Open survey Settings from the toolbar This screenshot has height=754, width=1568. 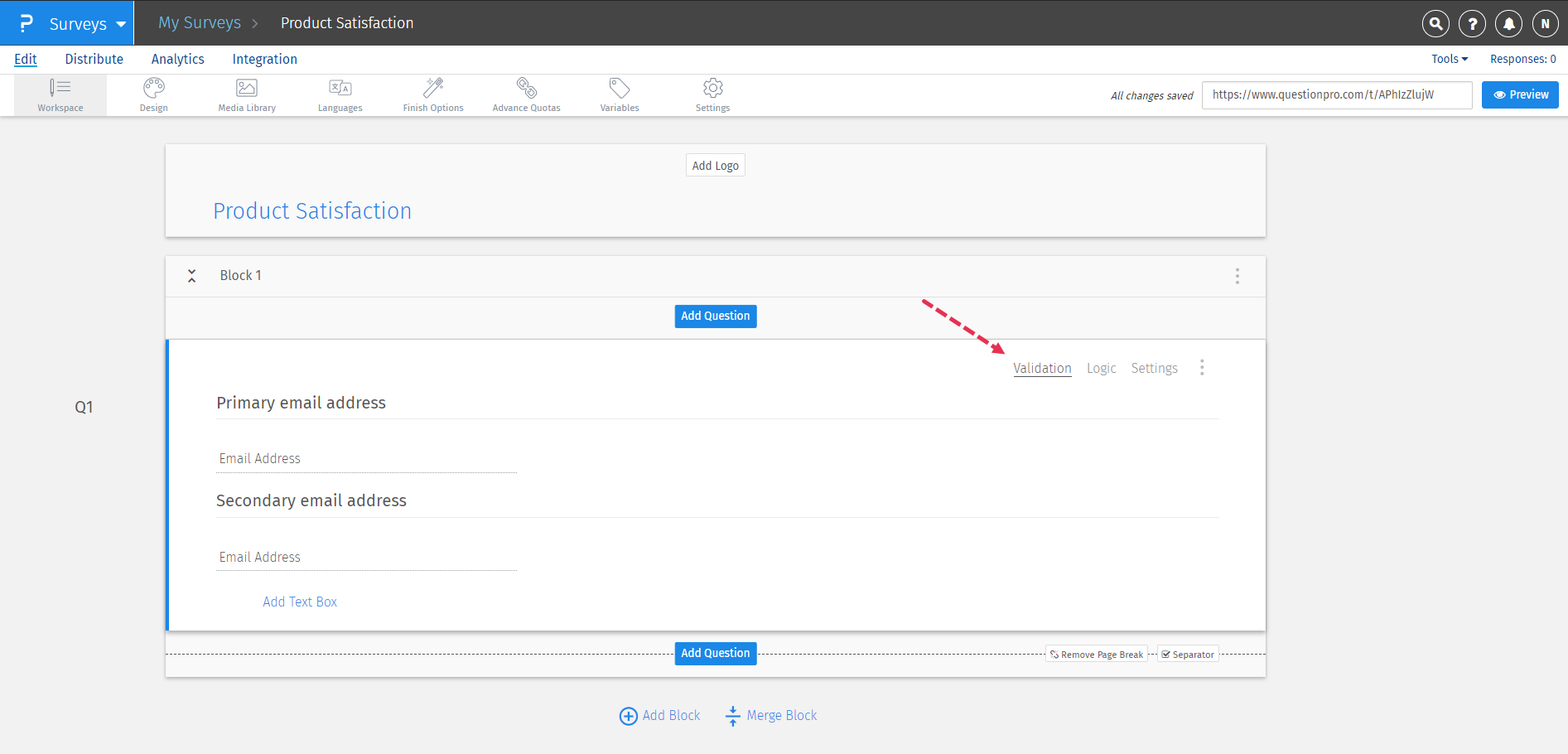click(x=712, y=94)
